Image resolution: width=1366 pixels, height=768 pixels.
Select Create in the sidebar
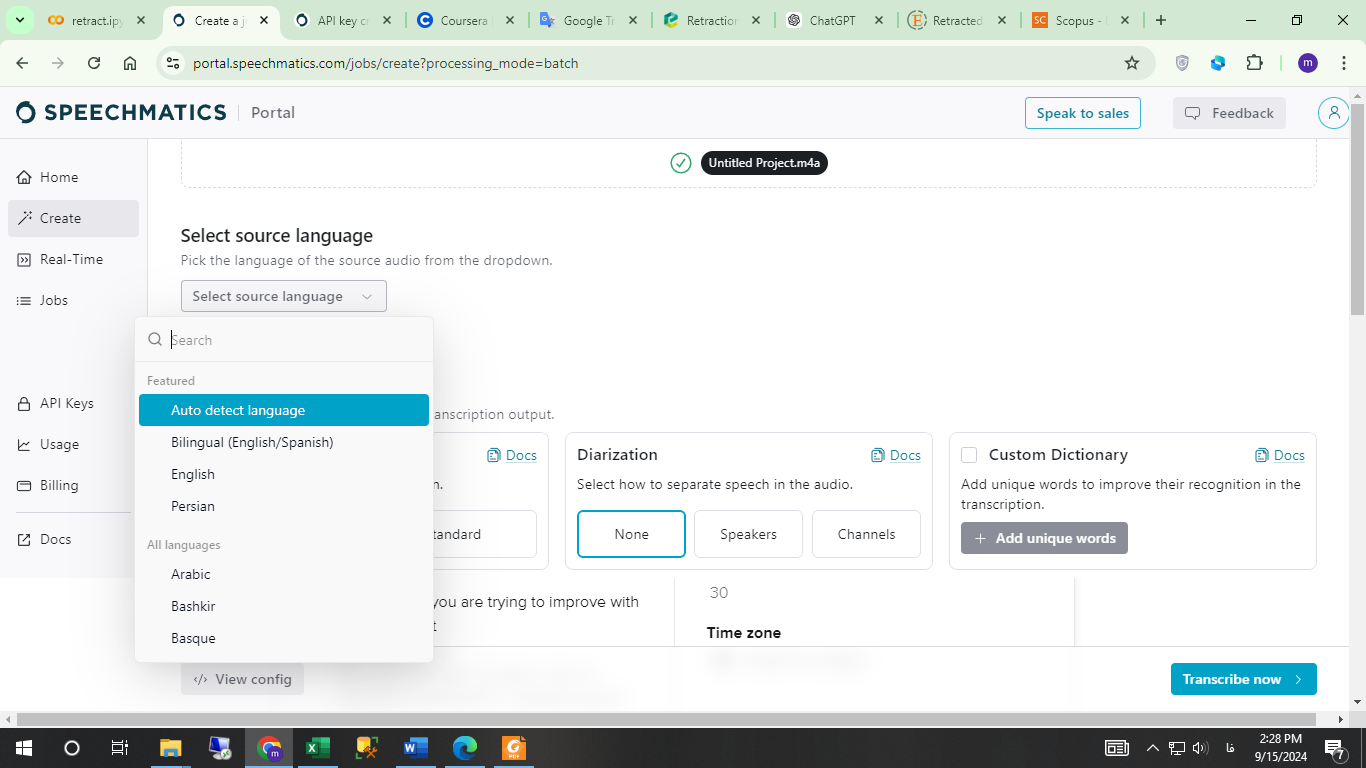73,218
